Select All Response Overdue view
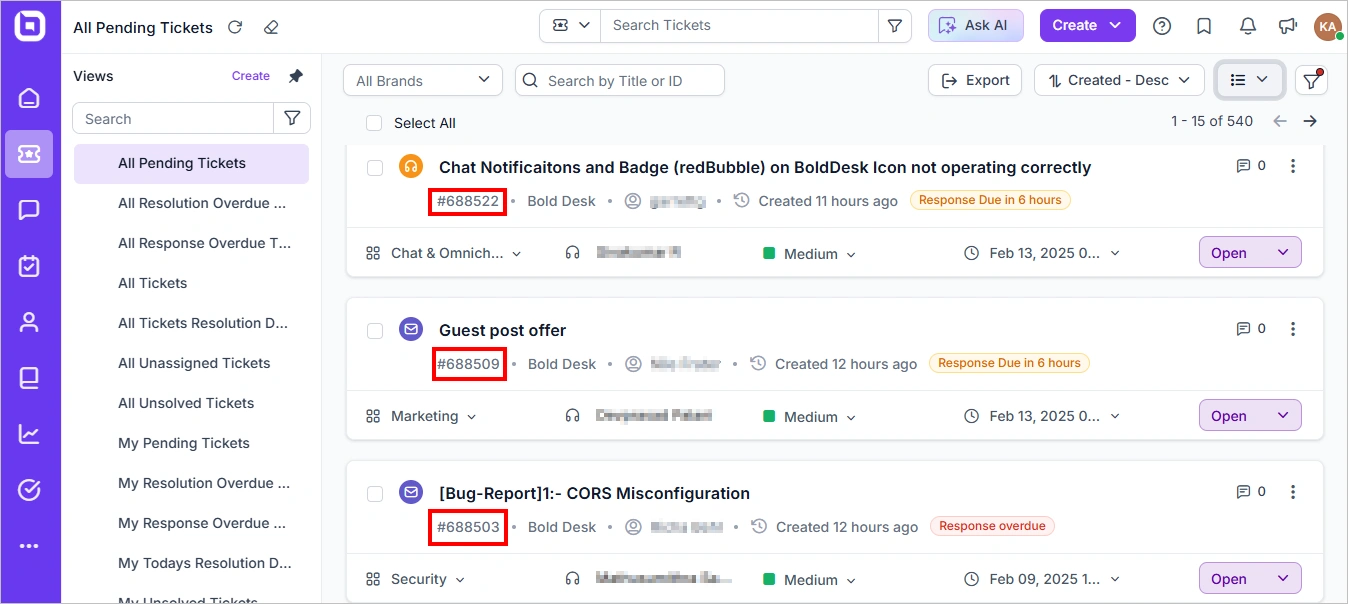 191,243
